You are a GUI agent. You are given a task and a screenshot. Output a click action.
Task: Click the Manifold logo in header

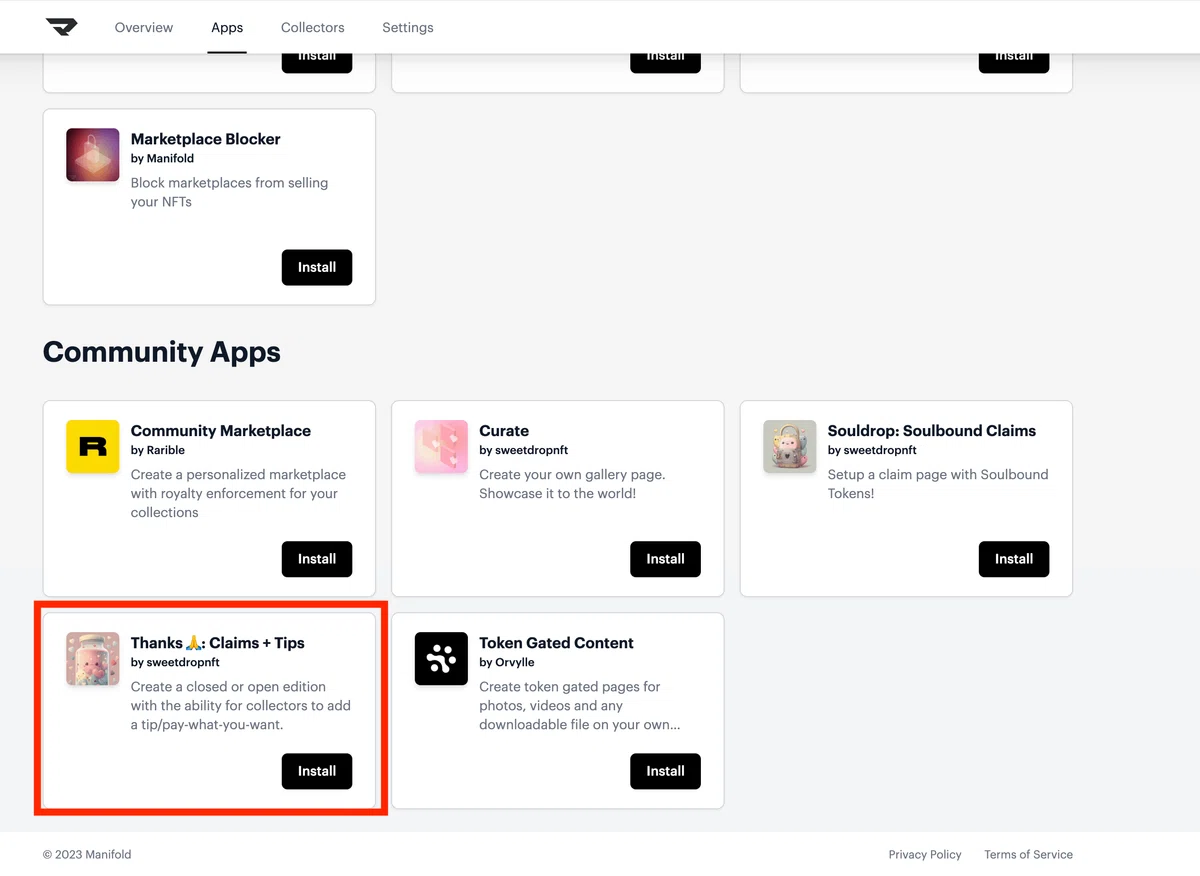[61, 27]
